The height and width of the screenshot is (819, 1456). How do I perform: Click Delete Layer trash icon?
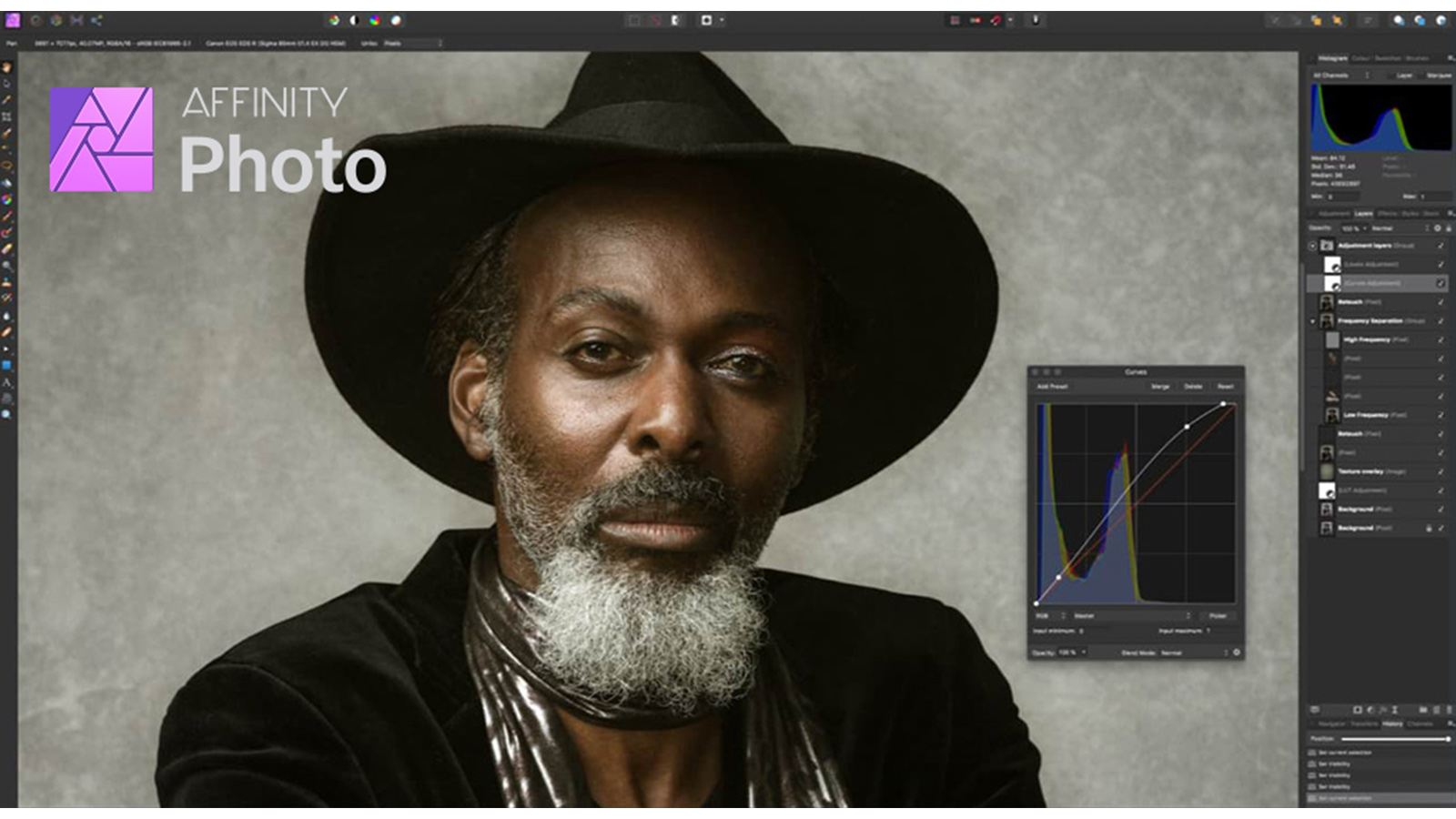point(1449,710)
